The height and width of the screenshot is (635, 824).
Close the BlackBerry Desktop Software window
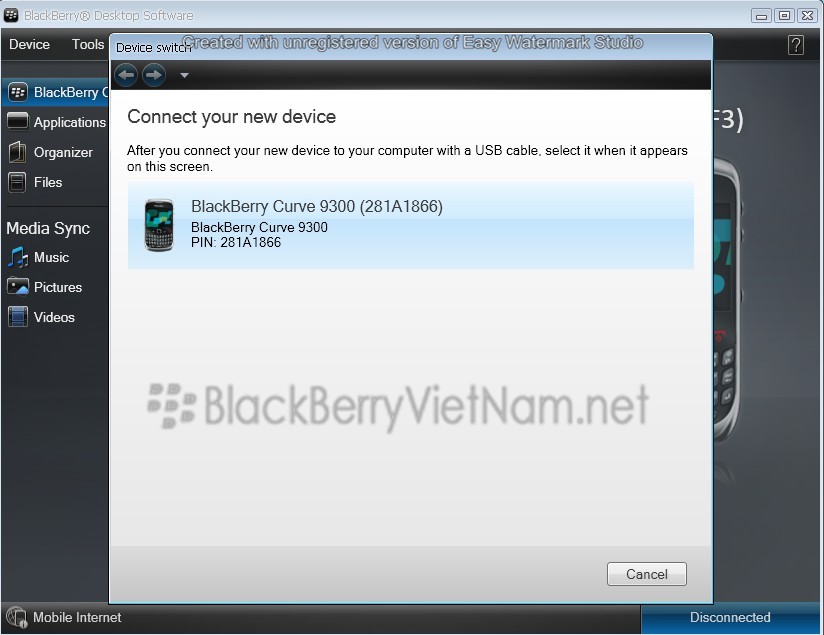807,16
